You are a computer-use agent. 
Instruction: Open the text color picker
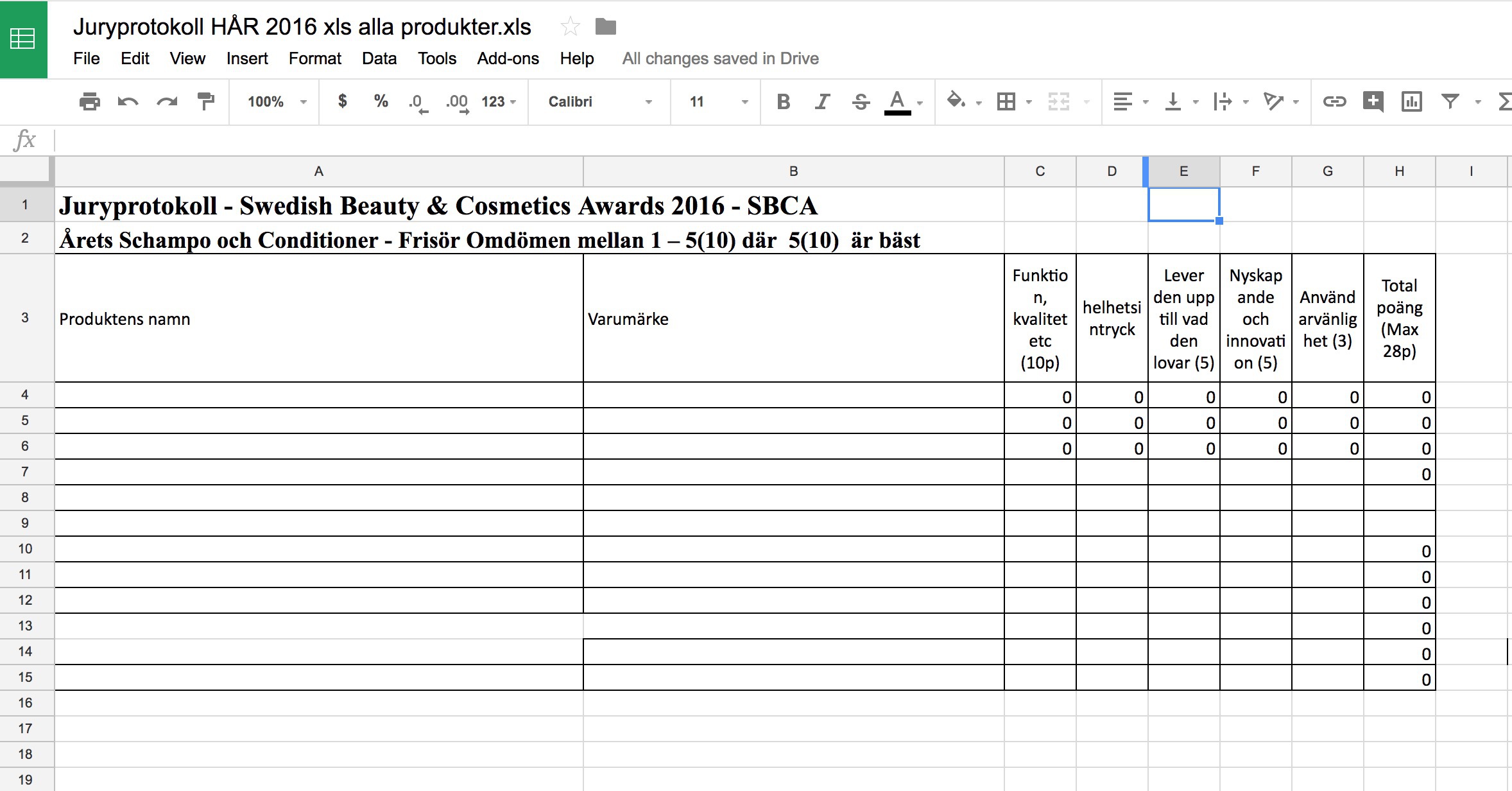[898, 101]
